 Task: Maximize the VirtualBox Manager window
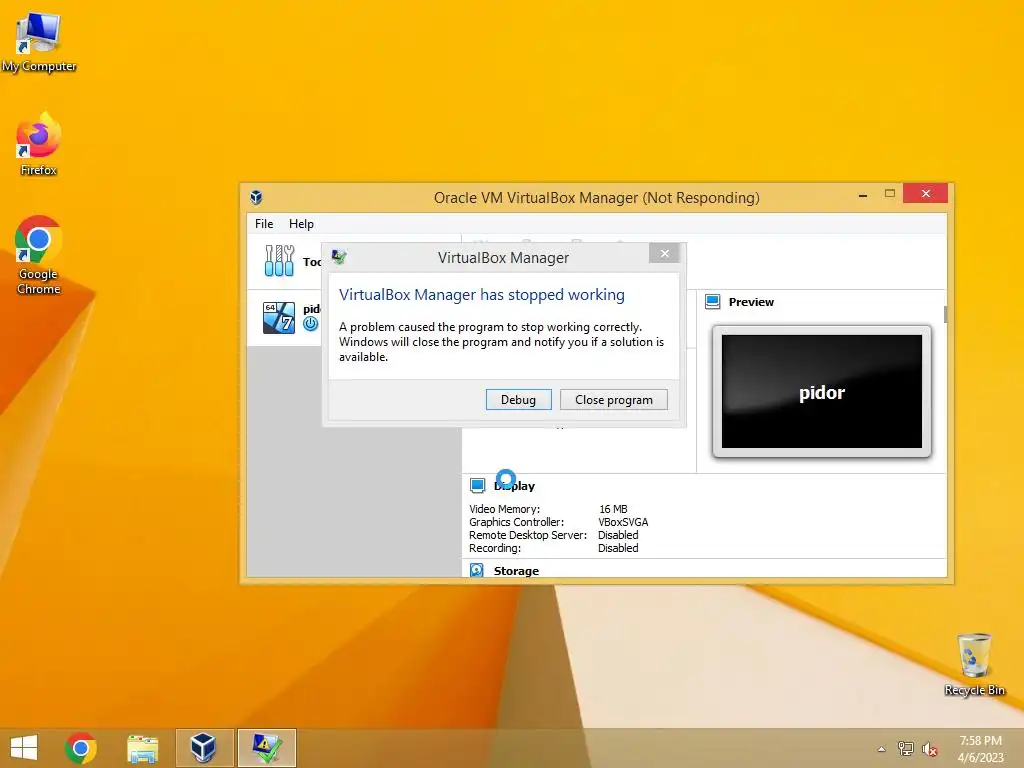click(x=889, y=193)
